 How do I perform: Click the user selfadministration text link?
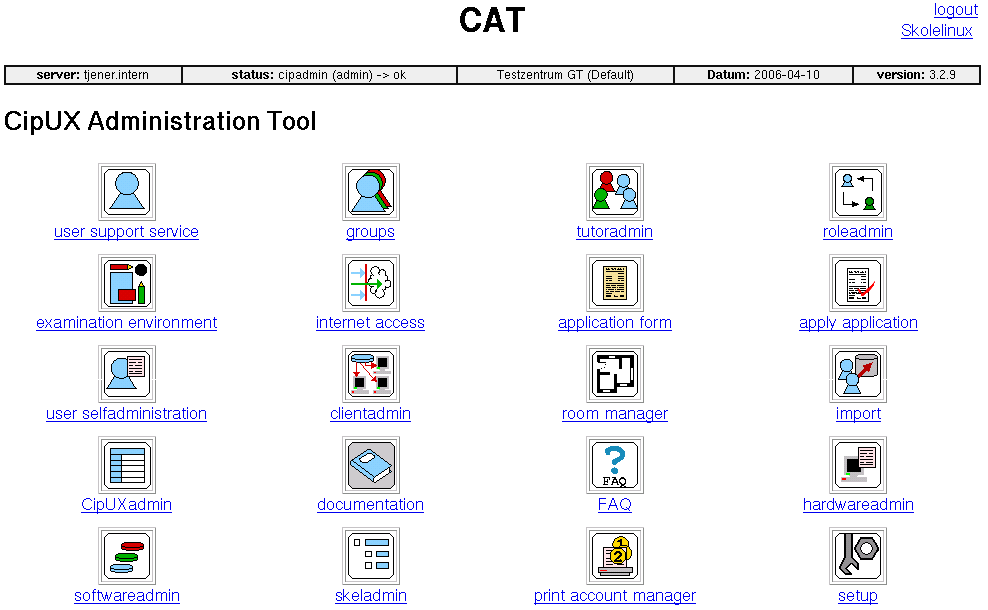pos(126,414)
